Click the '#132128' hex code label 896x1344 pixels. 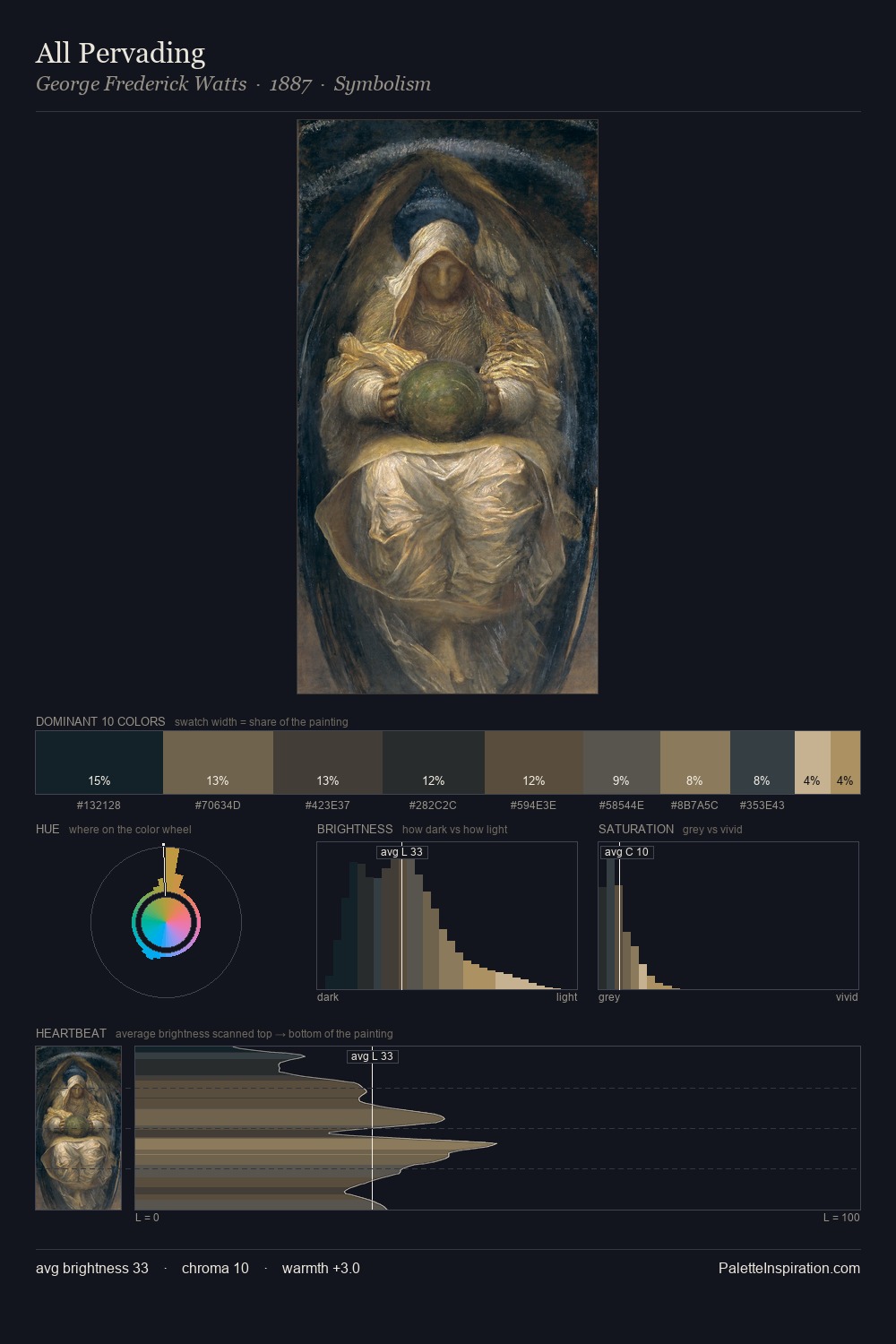tap(99, 806)
